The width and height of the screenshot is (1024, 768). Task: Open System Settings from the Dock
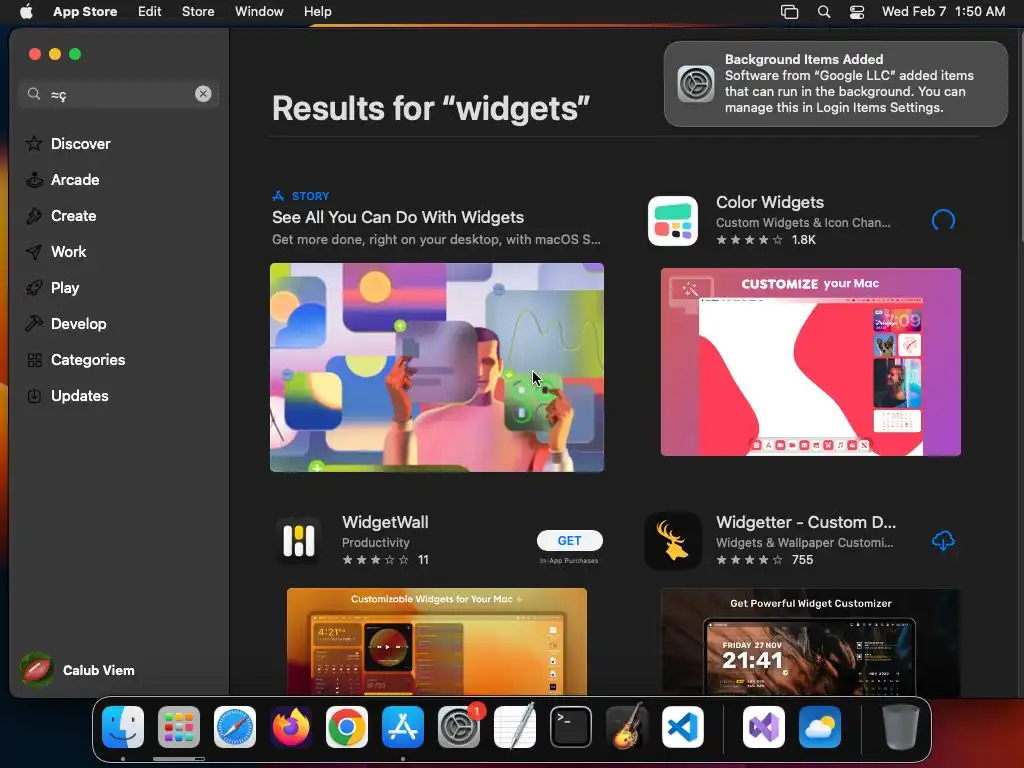[x=458, y=727]
